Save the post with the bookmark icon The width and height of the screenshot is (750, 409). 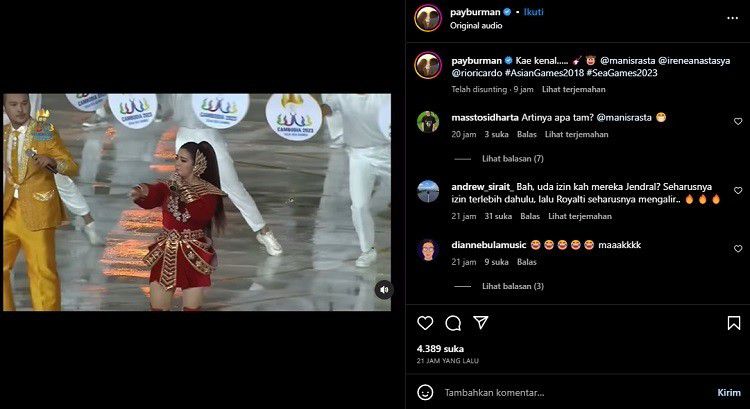click(734, 323)
